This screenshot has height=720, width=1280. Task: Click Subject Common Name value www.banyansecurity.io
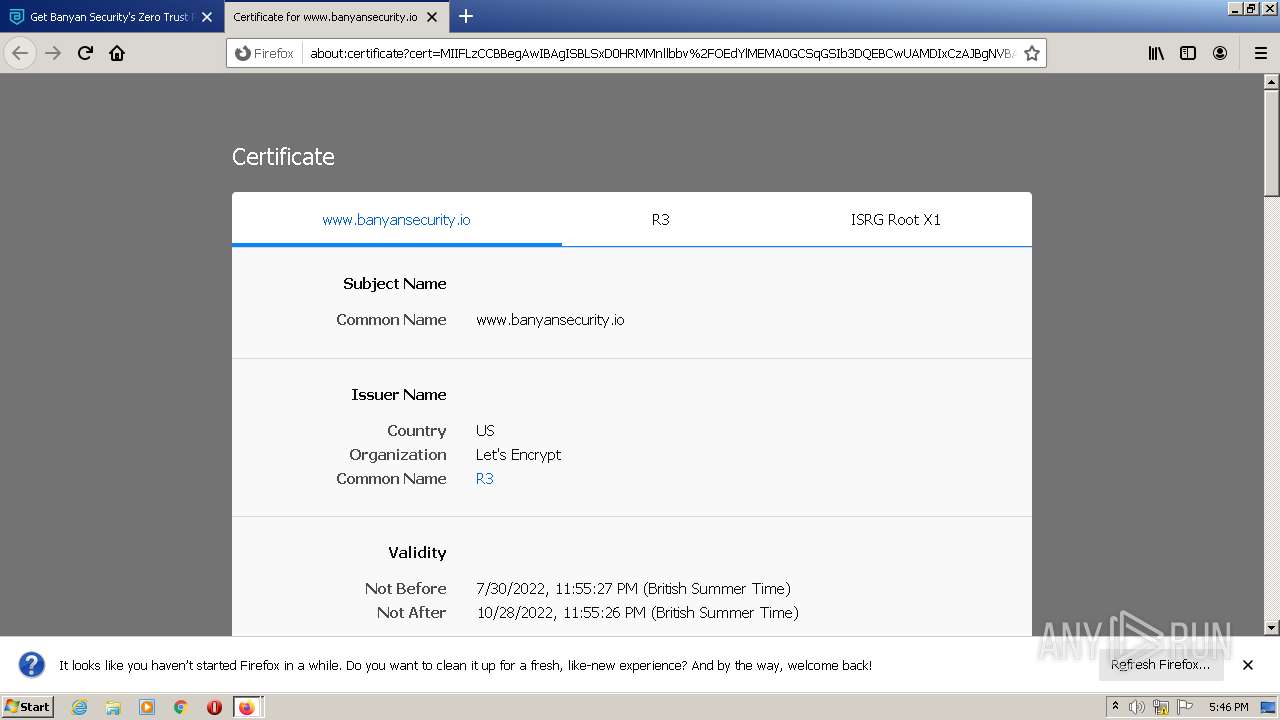[550, 320]
